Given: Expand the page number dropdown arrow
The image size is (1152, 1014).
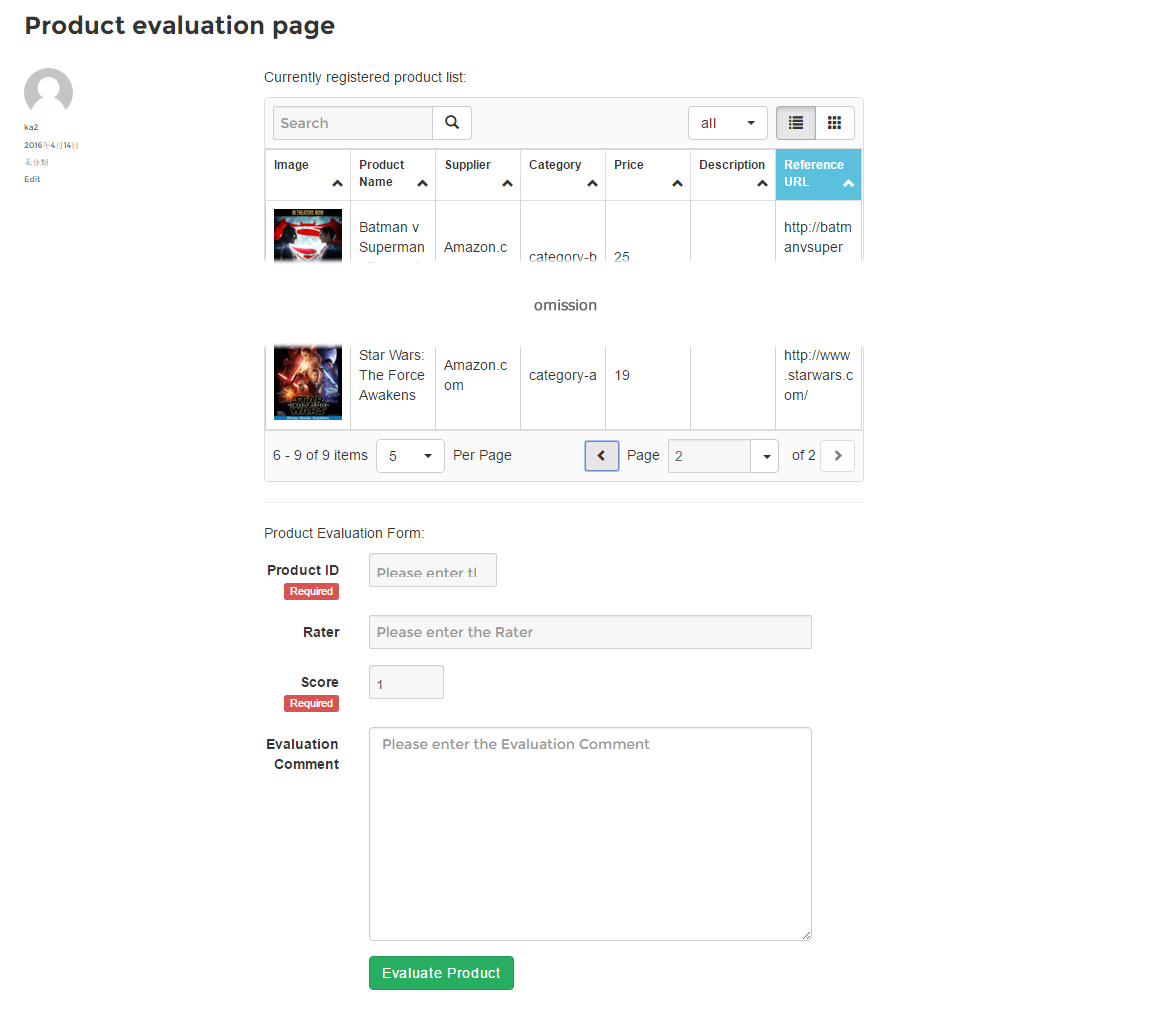Looking at the screenshot, I should [765, 455].
